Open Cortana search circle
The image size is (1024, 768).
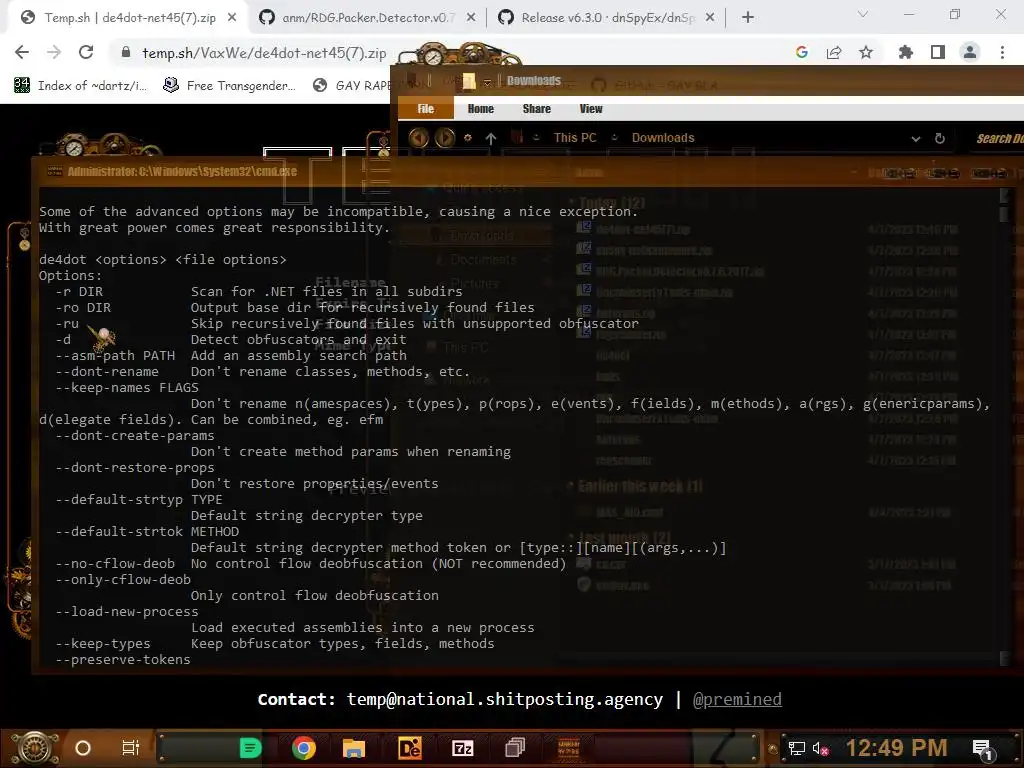coord(83,748)
